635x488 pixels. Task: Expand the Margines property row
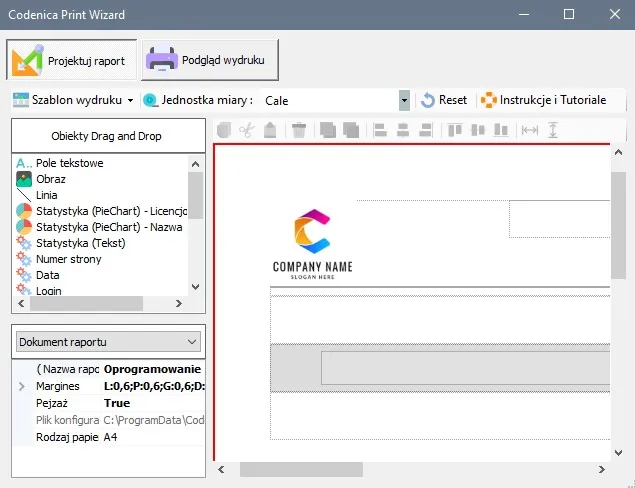pos(22,386)
